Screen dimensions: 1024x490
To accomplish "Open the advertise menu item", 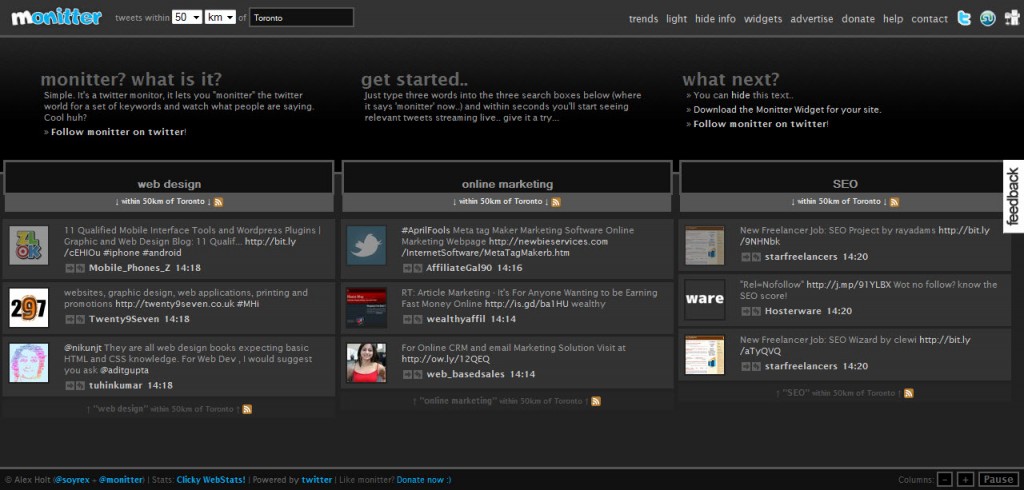I will click(812, 19).
